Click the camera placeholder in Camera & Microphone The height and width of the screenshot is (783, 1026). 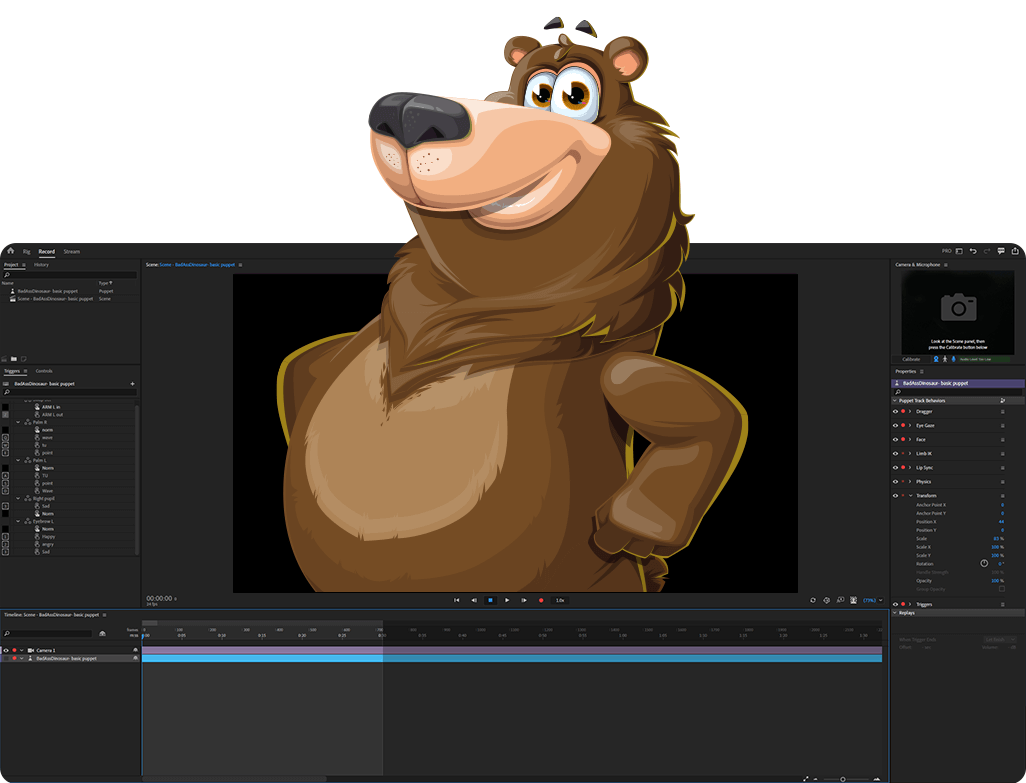point(958,306)
